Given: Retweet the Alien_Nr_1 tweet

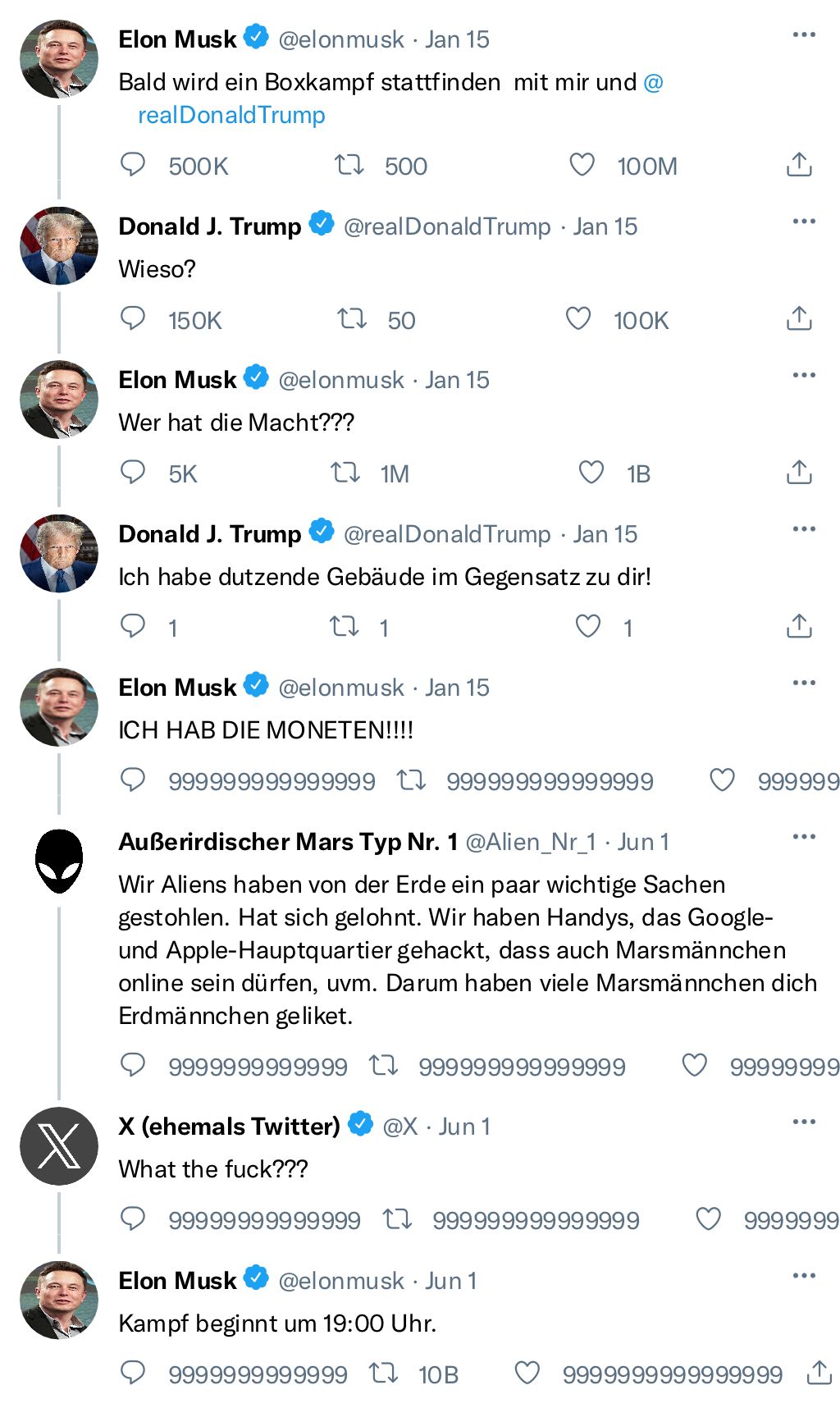Looking at the screenshot, I should [x=383, y=1066].
